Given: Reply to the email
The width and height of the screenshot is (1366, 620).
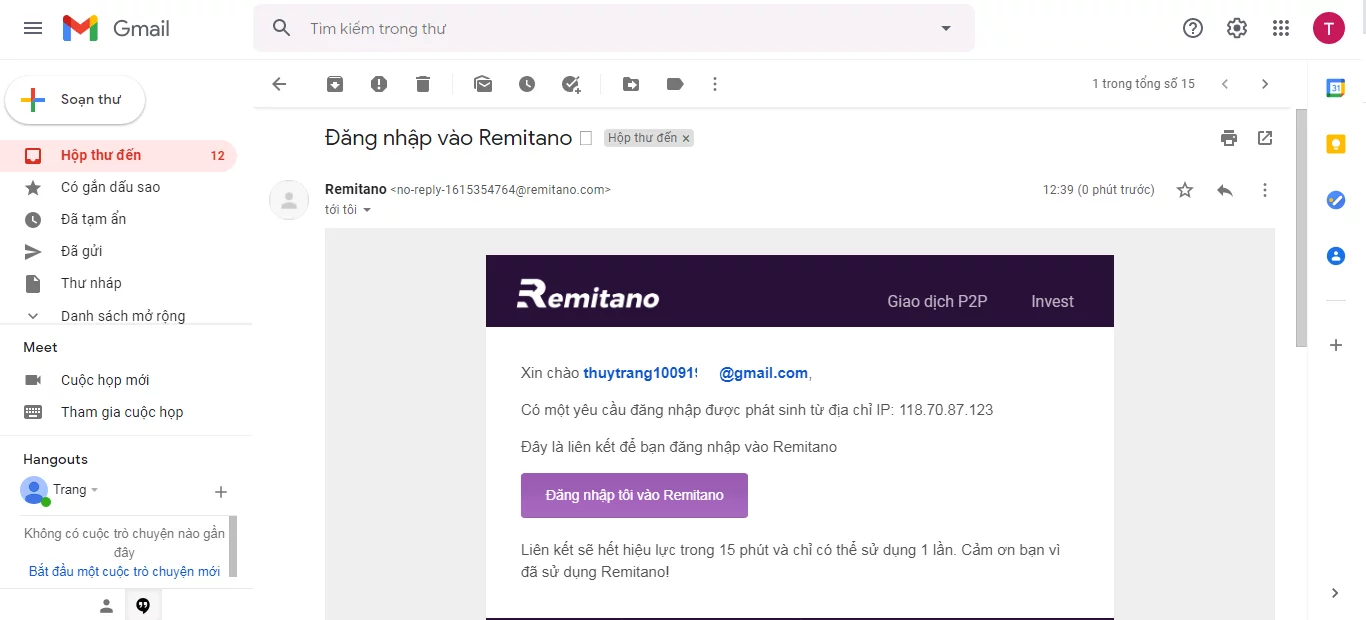Looking at the screenshot, I should 1225,190.
